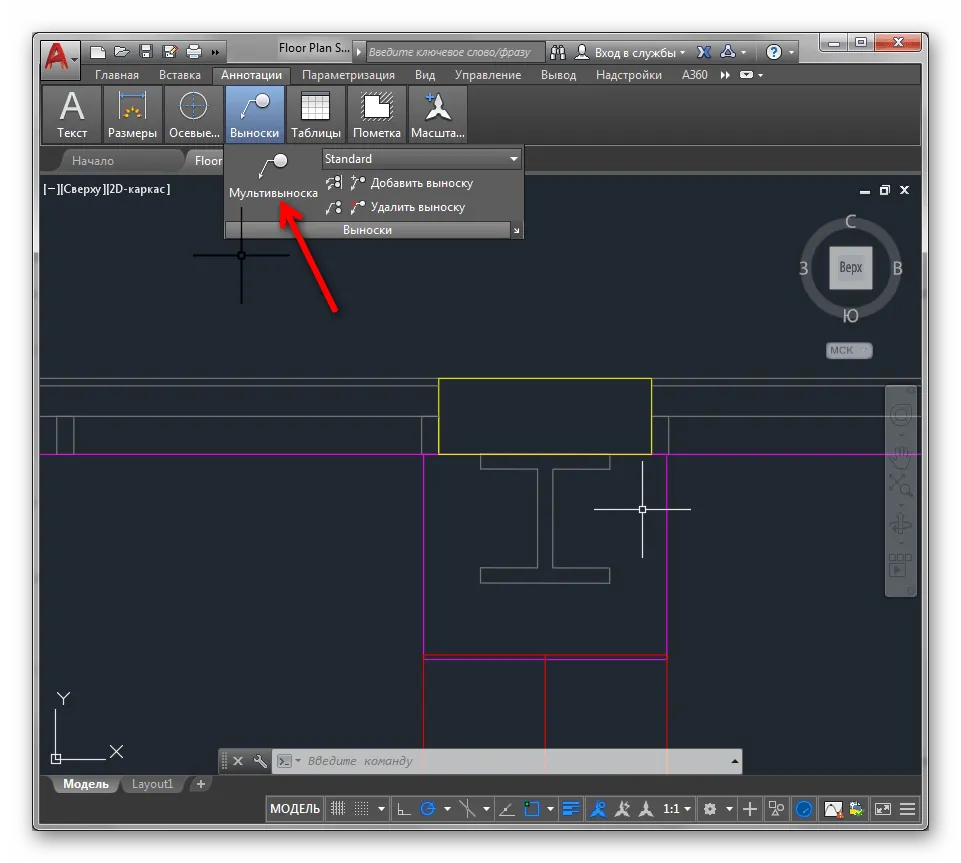Open the Standard multileader style dropdown
The image size is (961, 863).
422,159
